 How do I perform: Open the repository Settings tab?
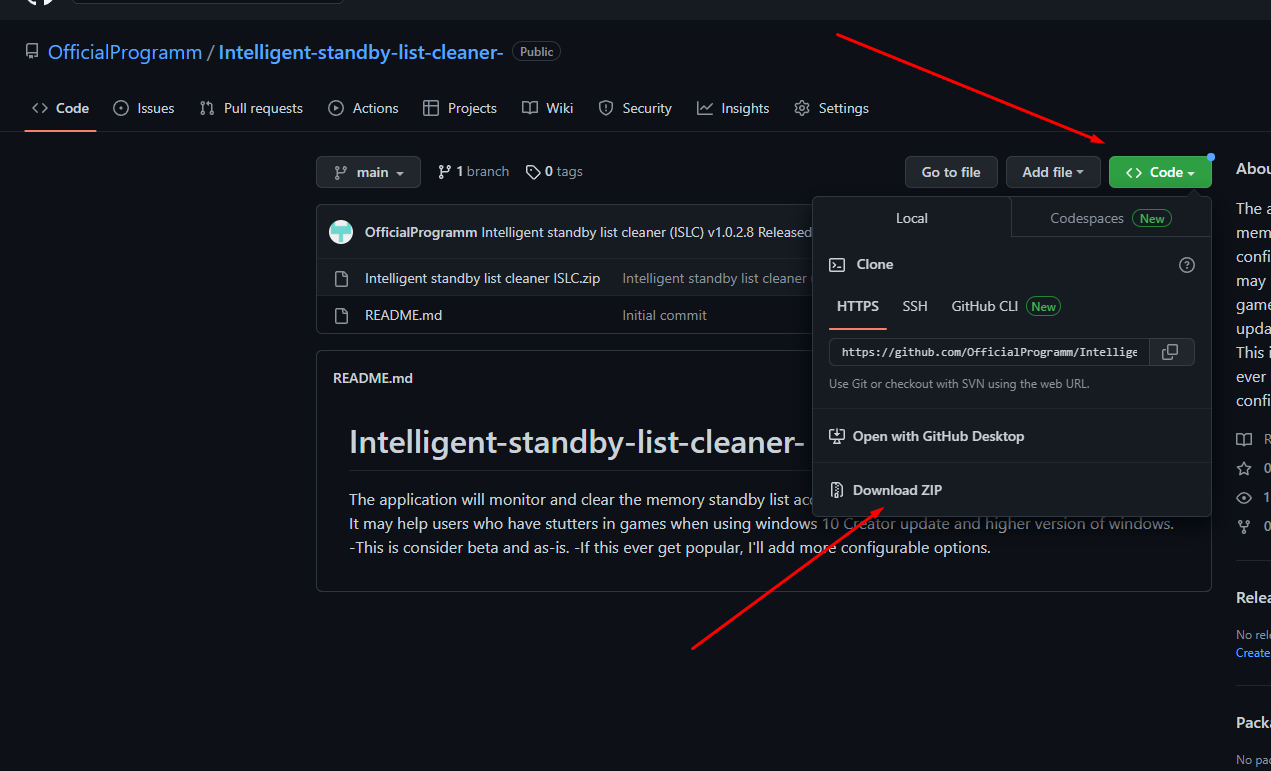(x=831, y=108)
